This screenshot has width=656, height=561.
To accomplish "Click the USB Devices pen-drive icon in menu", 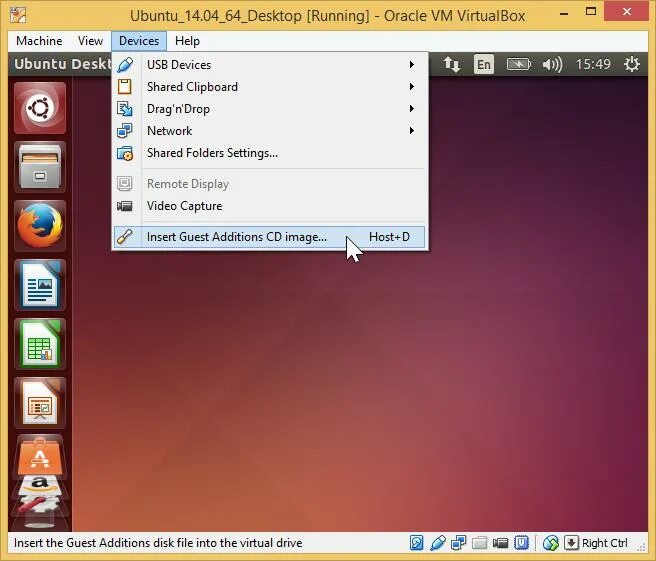I will [125, 65].
